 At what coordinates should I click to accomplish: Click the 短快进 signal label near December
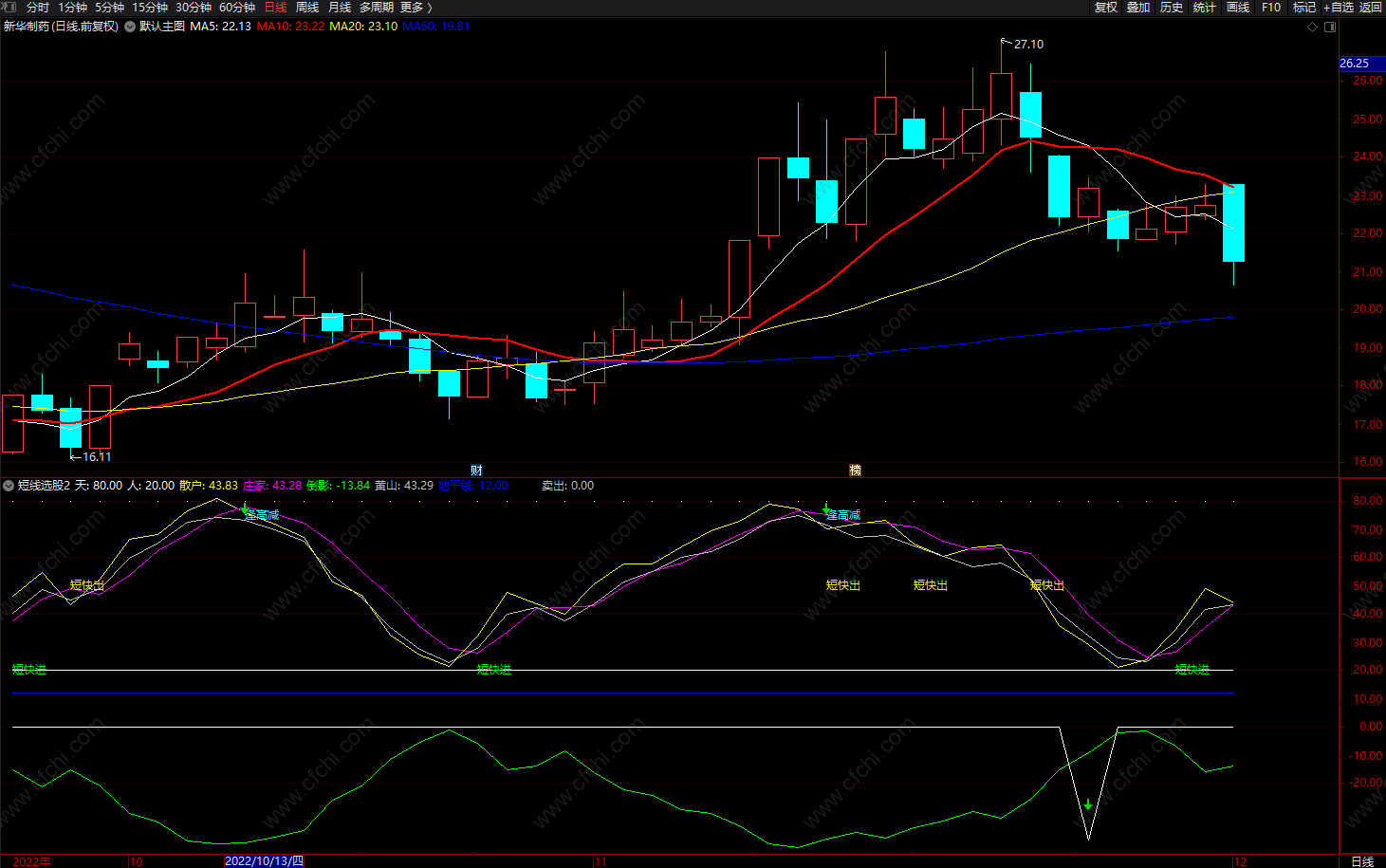pyautogui.click(x=1192, y=670)
